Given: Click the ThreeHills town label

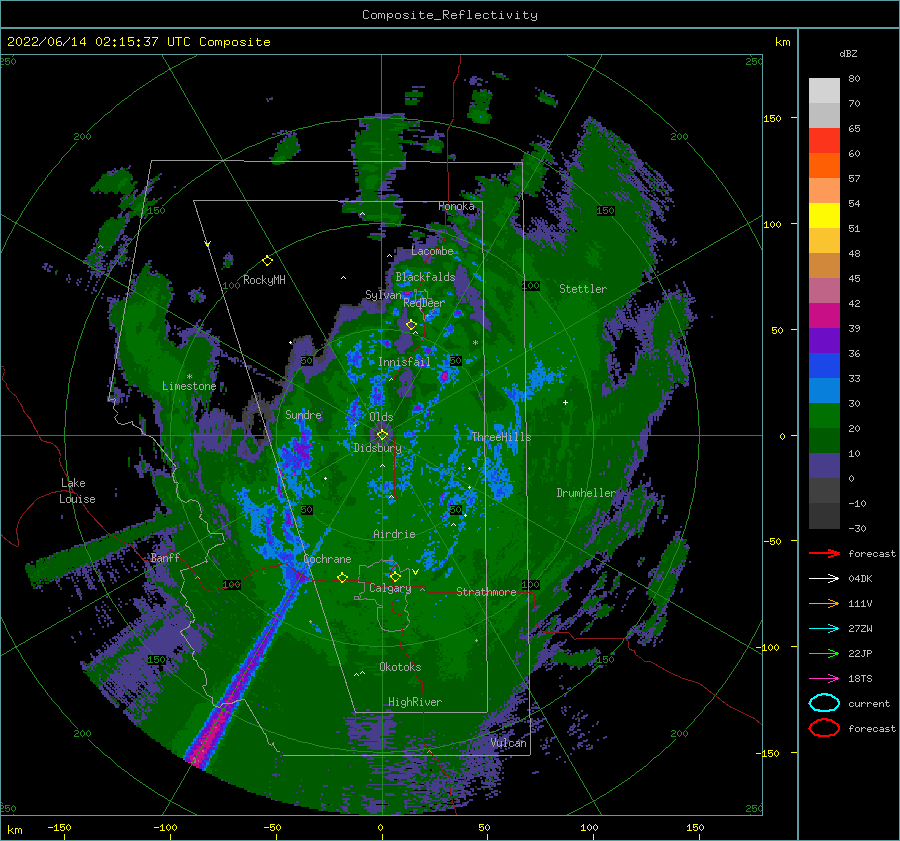Looking at the screenshot, I should [501, 437].
